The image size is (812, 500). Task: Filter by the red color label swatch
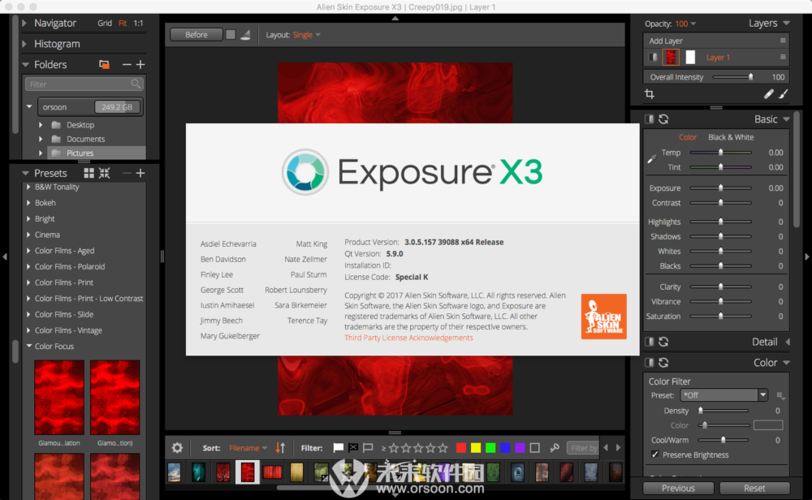[461, 448]
